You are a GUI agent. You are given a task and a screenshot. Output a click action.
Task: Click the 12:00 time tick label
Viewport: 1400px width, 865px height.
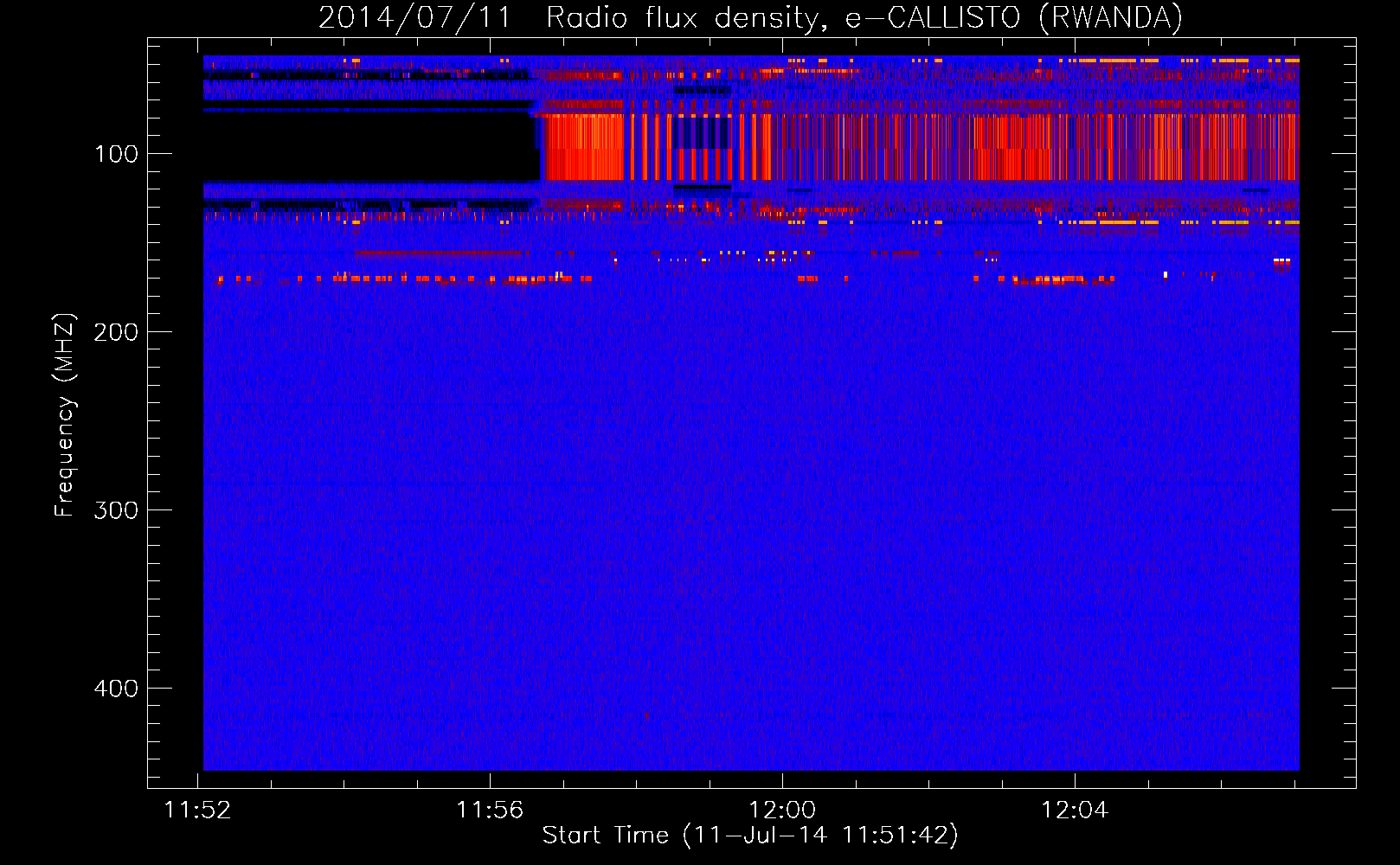point(782,811)
